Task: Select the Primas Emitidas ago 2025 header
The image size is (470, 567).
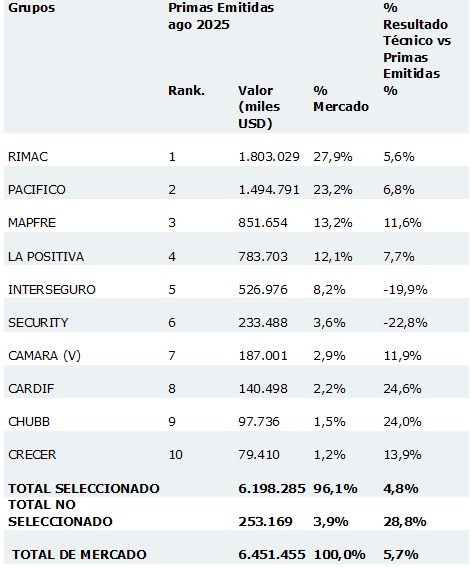Action: [x=221, y=16]
